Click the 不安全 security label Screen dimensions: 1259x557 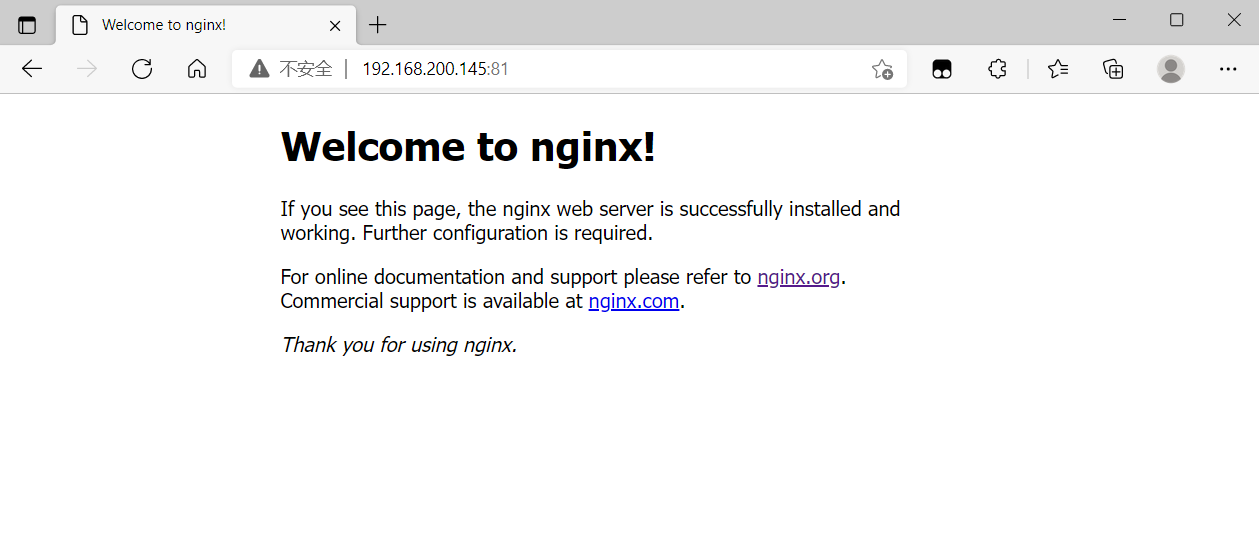(306, 69)
